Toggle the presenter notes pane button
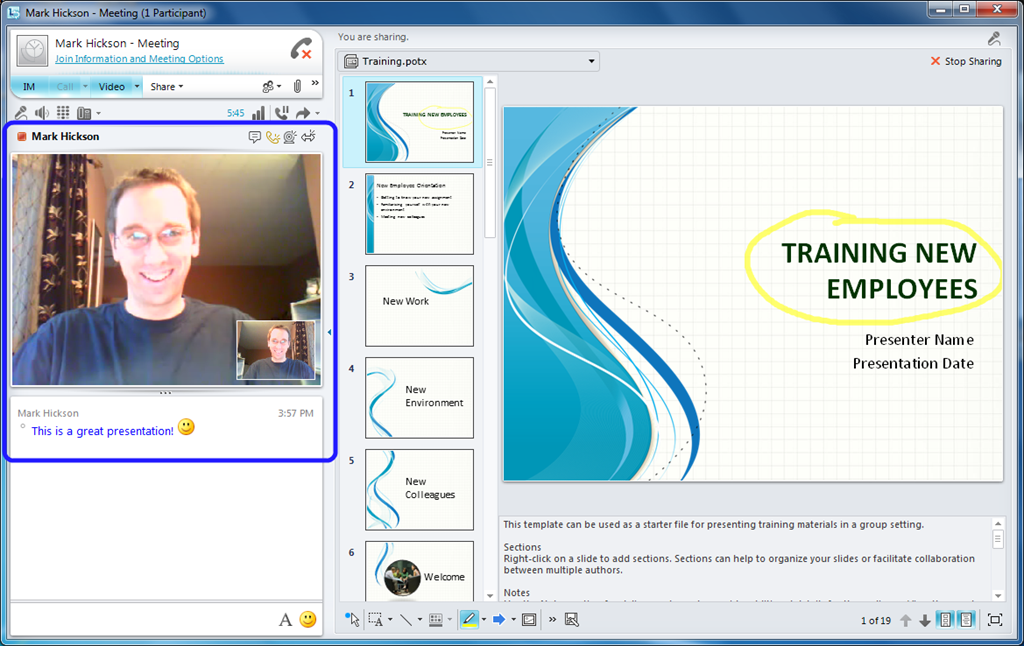 click(x=966, y=620)
